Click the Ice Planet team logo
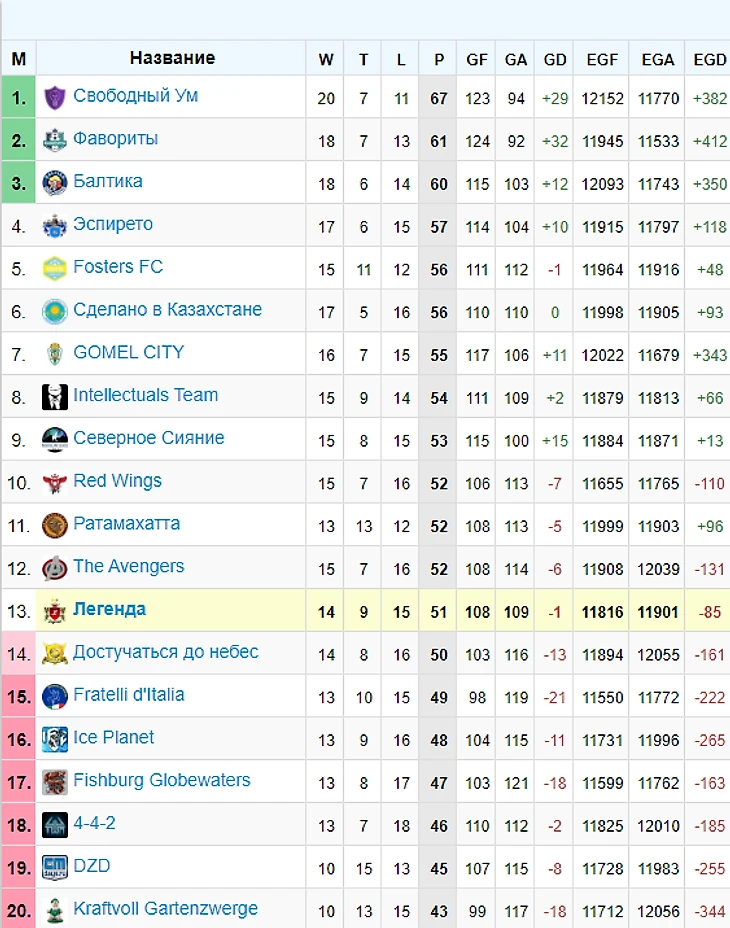The height and width of the screenshot is (928, 730). point(54,739)
